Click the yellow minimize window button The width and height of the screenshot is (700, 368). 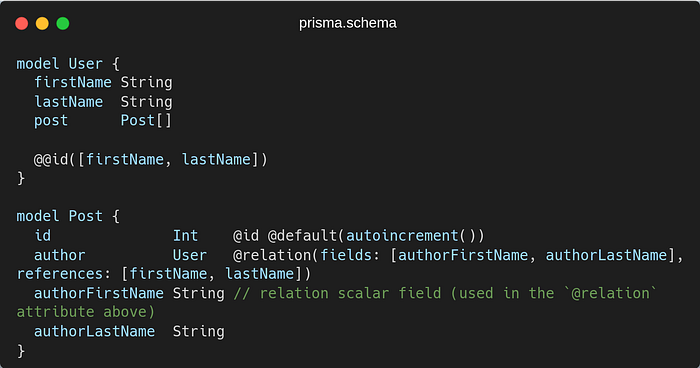click(x=42, y=23)
